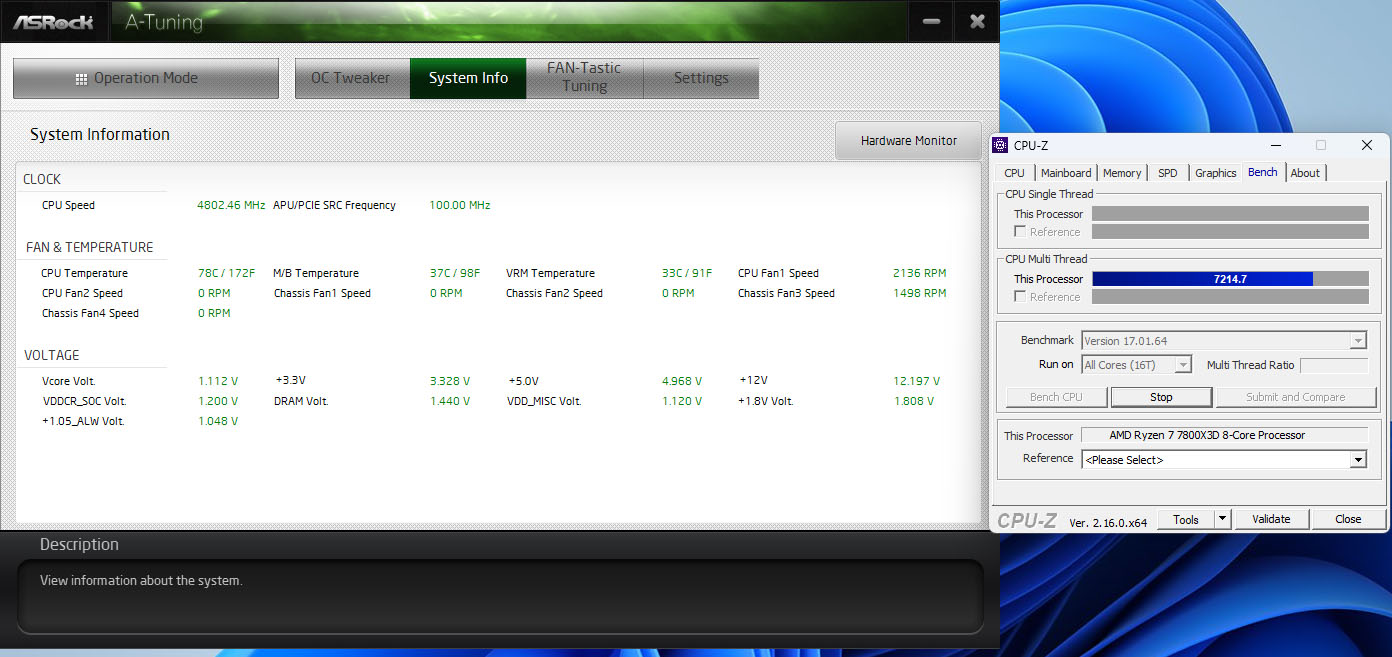Click the +1.8V Volt. value 1.808 V
The height and width of the screenshot is (657, 1392).
(x=914, y=401)
